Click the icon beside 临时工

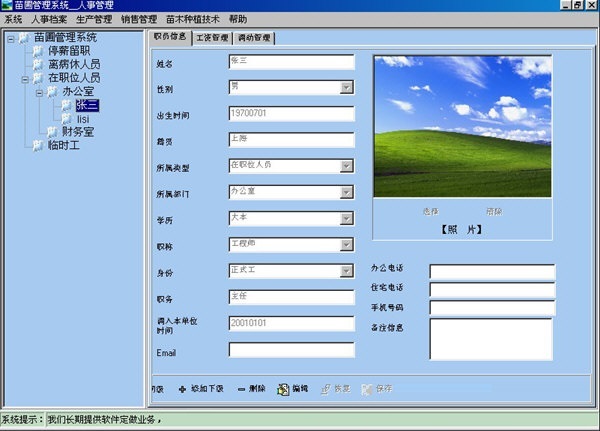coord(38,145)
